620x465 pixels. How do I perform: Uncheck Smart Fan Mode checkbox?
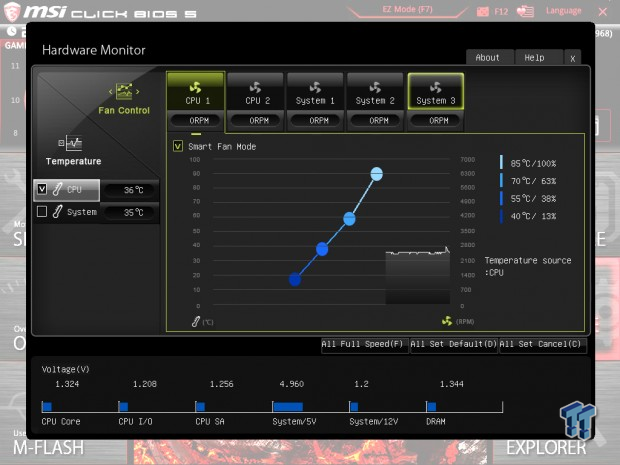point(178,146)
